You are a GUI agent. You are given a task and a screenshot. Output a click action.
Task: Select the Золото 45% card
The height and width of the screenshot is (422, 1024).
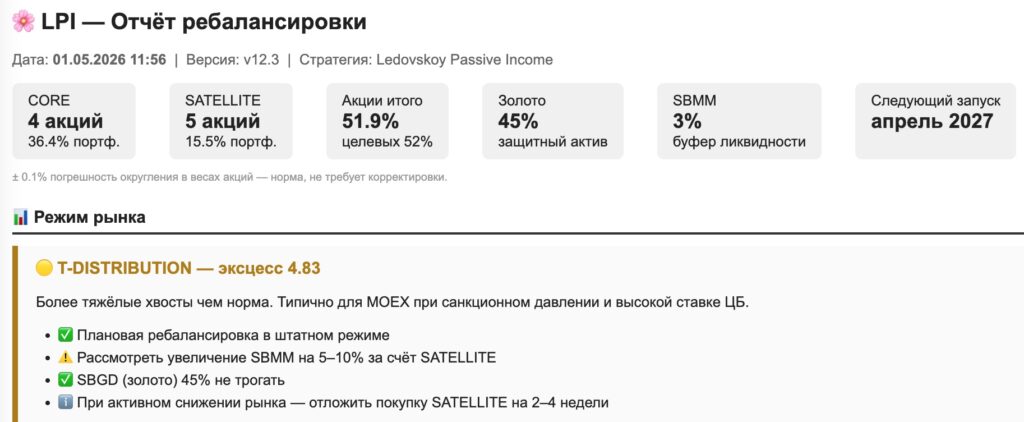tap(552, 121)
